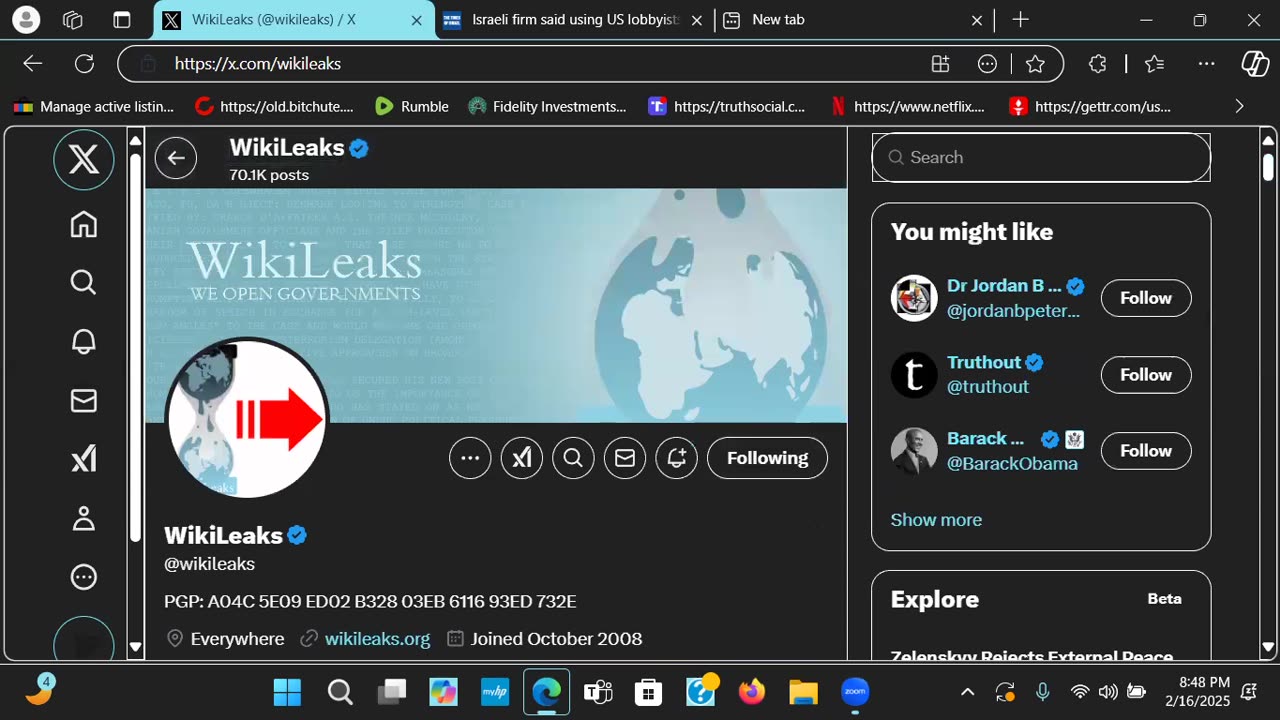Open the Firefox taskbar icon
1280x720 pixels.
(751, 692)
